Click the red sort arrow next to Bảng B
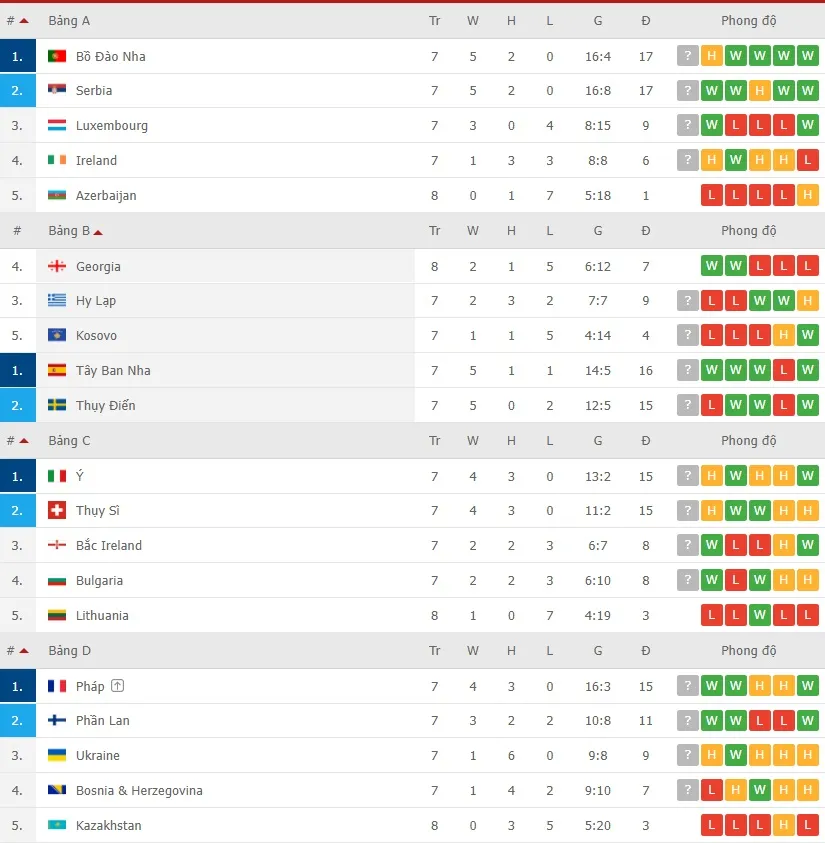The width and height of the screenshot is (825, 843). point(98,232)
